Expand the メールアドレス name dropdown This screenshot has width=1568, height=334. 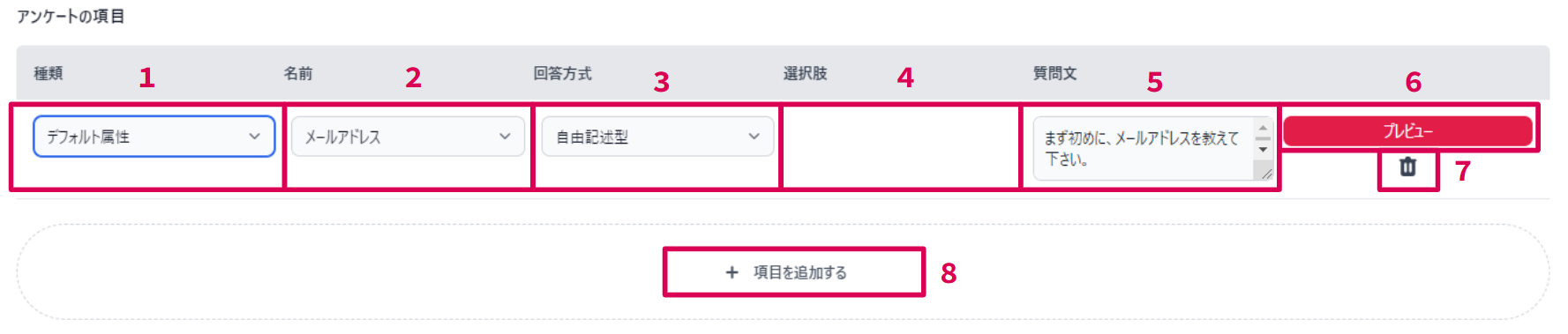click(x=408, y=137)
